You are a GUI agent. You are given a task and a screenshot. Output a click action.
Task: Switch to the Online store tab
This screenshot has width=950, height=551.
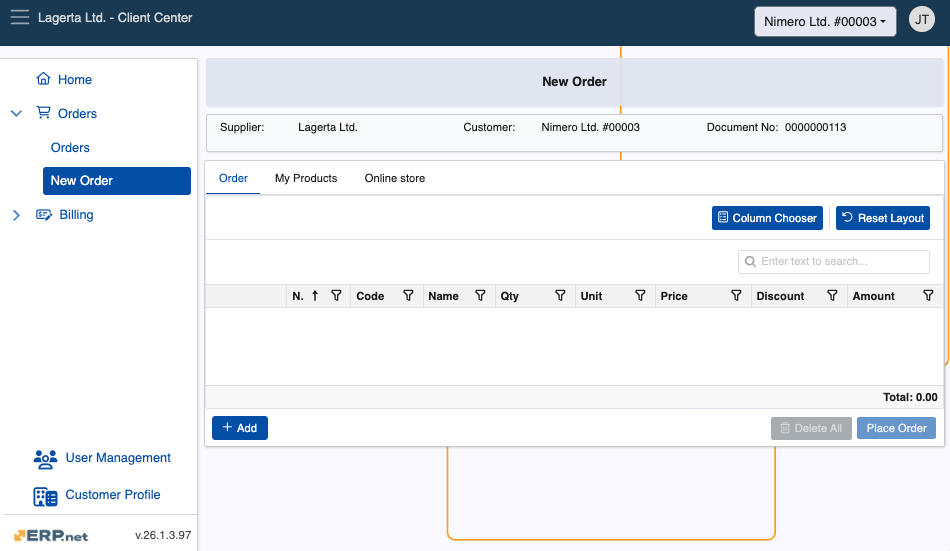[x=395, y=178]
